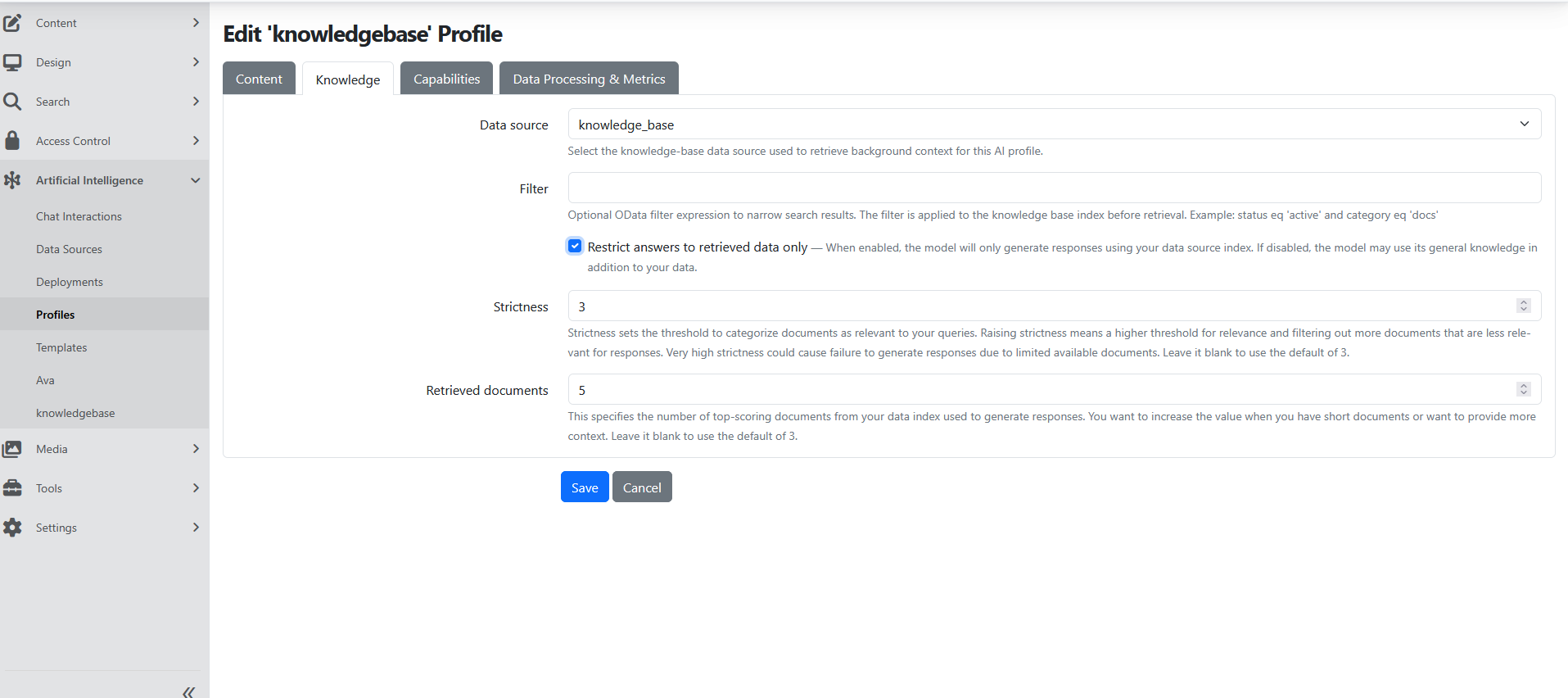Expand the Media menu chevron
Viewport: 1568px width, 698px height.
tap(196, 449)
